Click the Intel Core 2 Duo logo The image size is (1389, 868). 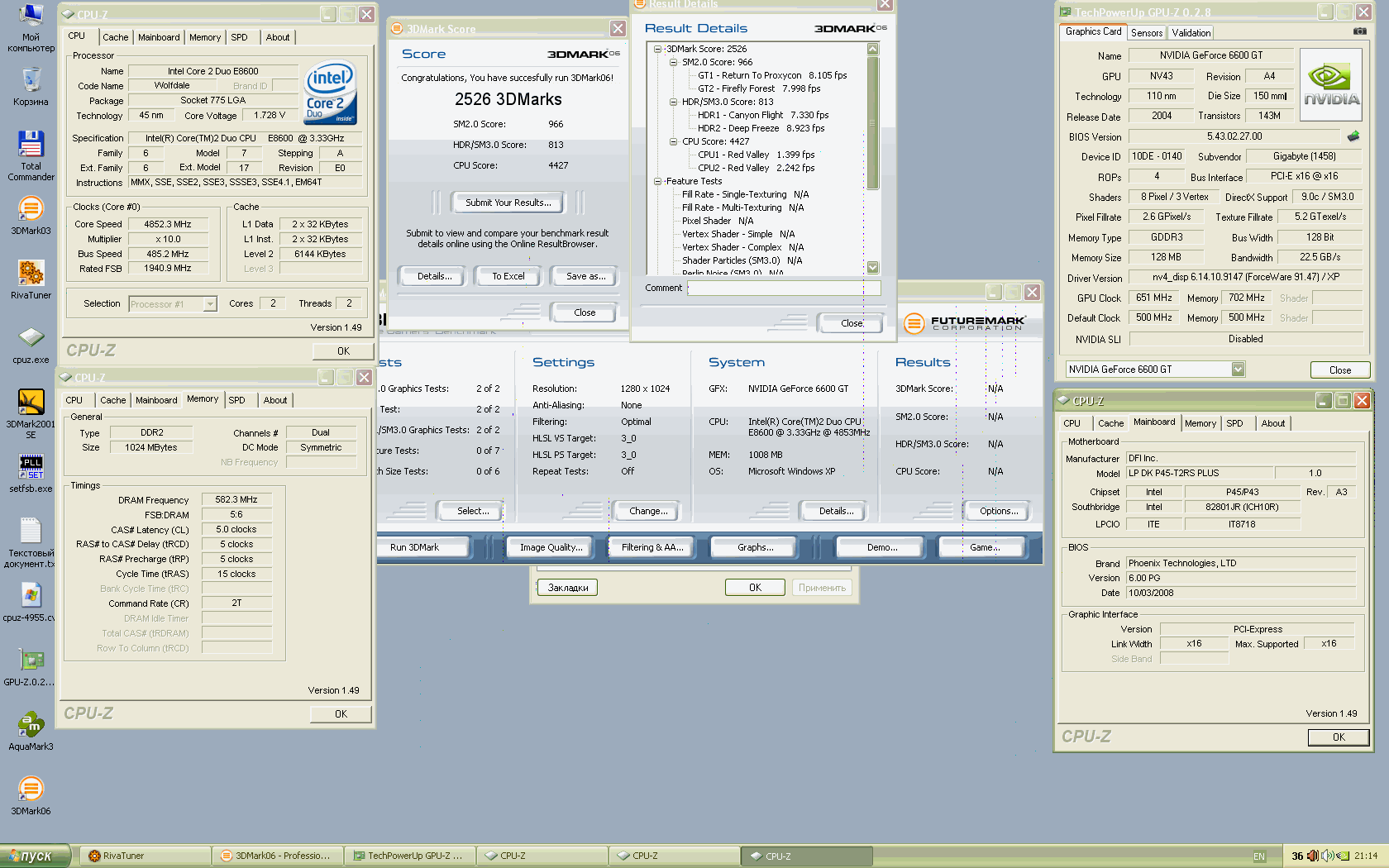coord(330,93)
